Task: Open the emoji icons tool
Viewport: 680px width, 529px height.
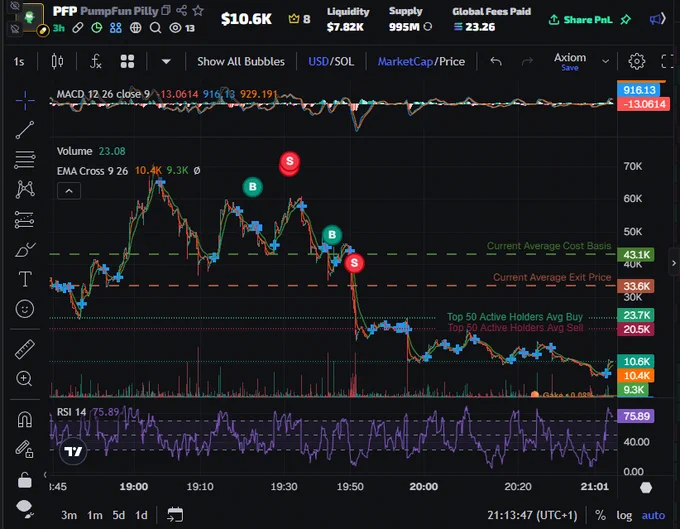Action: (x=25, y=309)
